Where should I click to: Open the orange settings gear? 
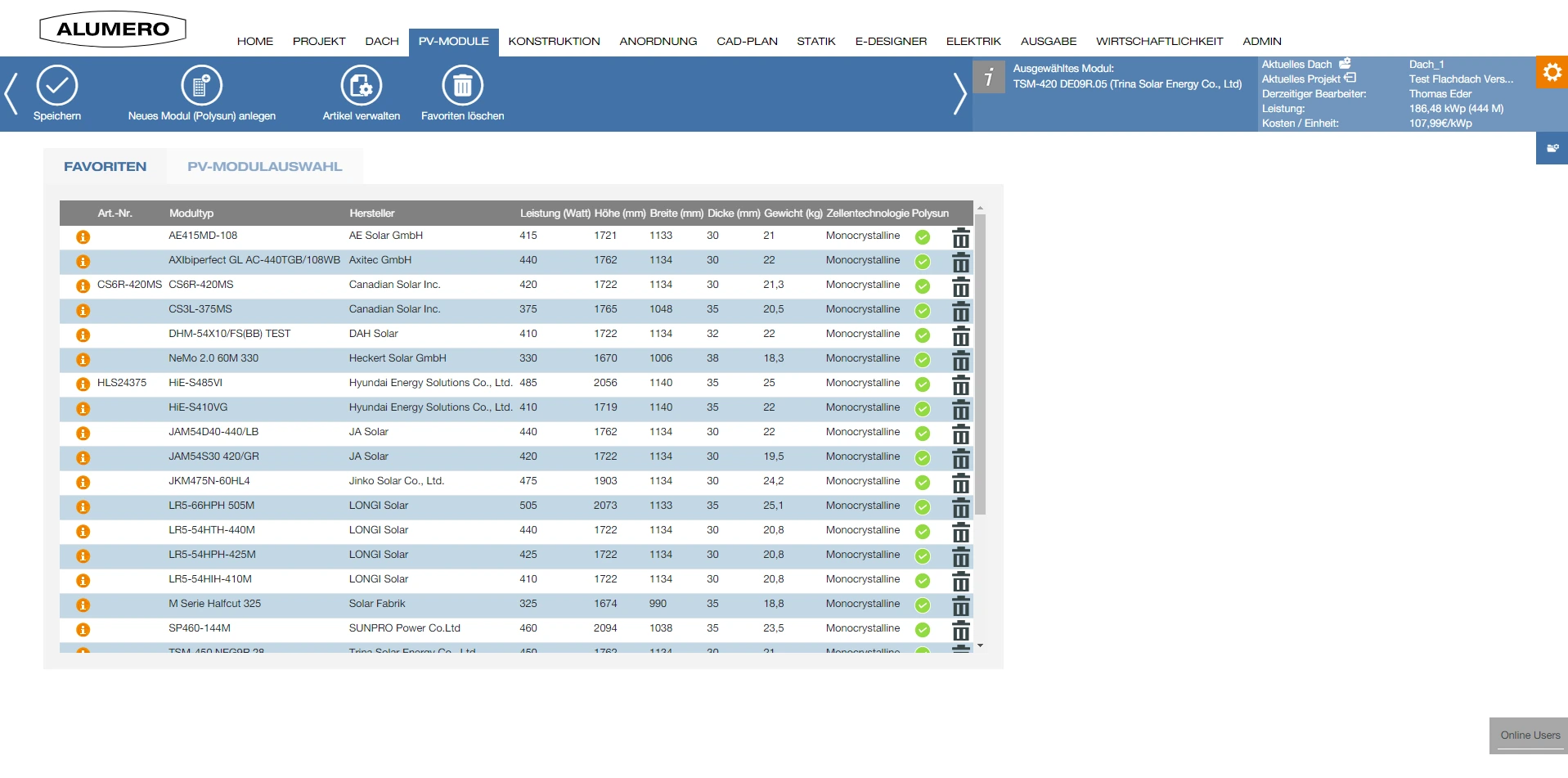click(x=1551, y=73)
